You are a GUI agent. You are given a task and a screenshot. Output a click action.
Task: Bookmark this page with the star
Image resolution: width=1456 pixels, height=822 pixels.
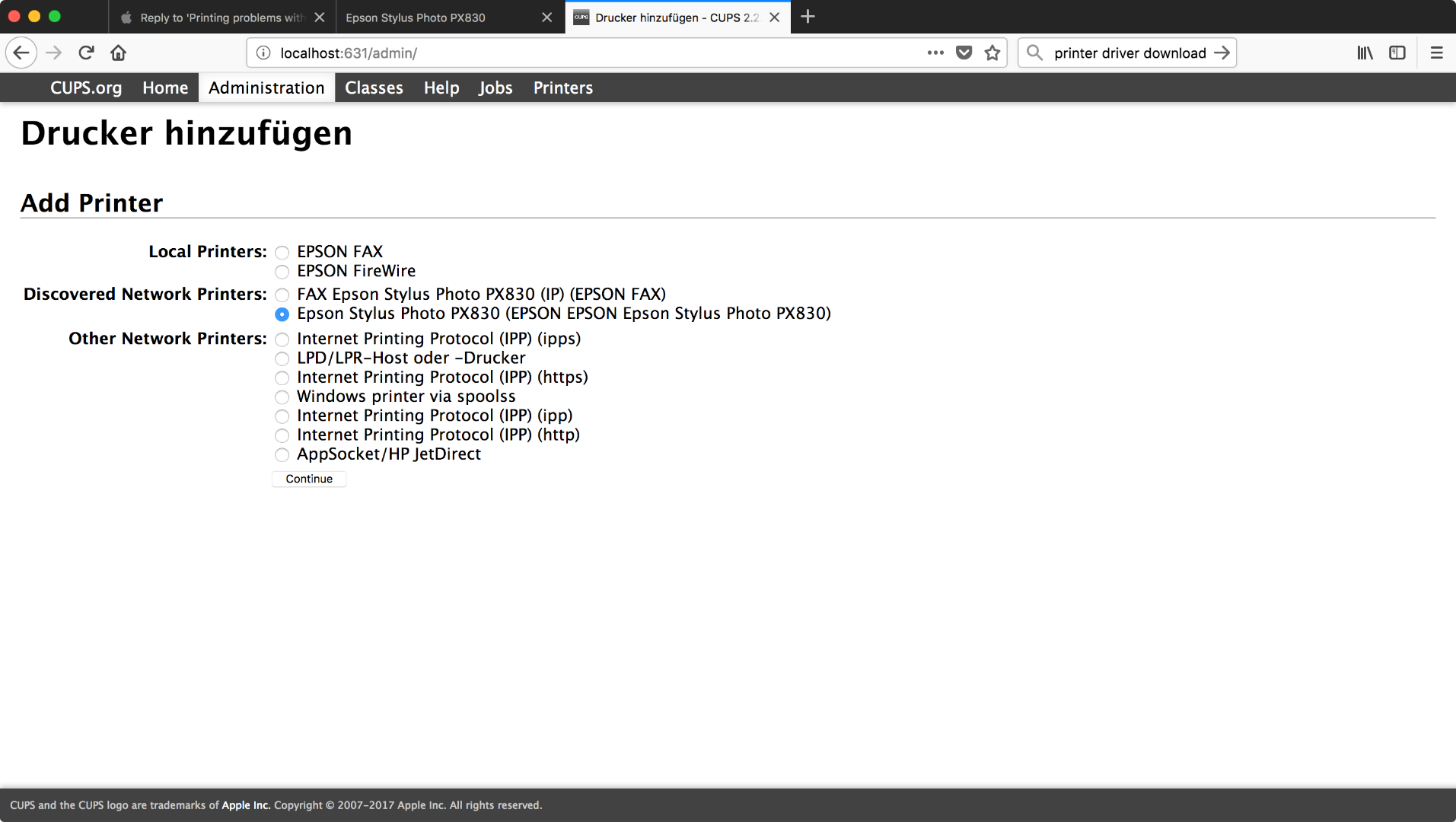pyautogui.click(x=992, y=53)
